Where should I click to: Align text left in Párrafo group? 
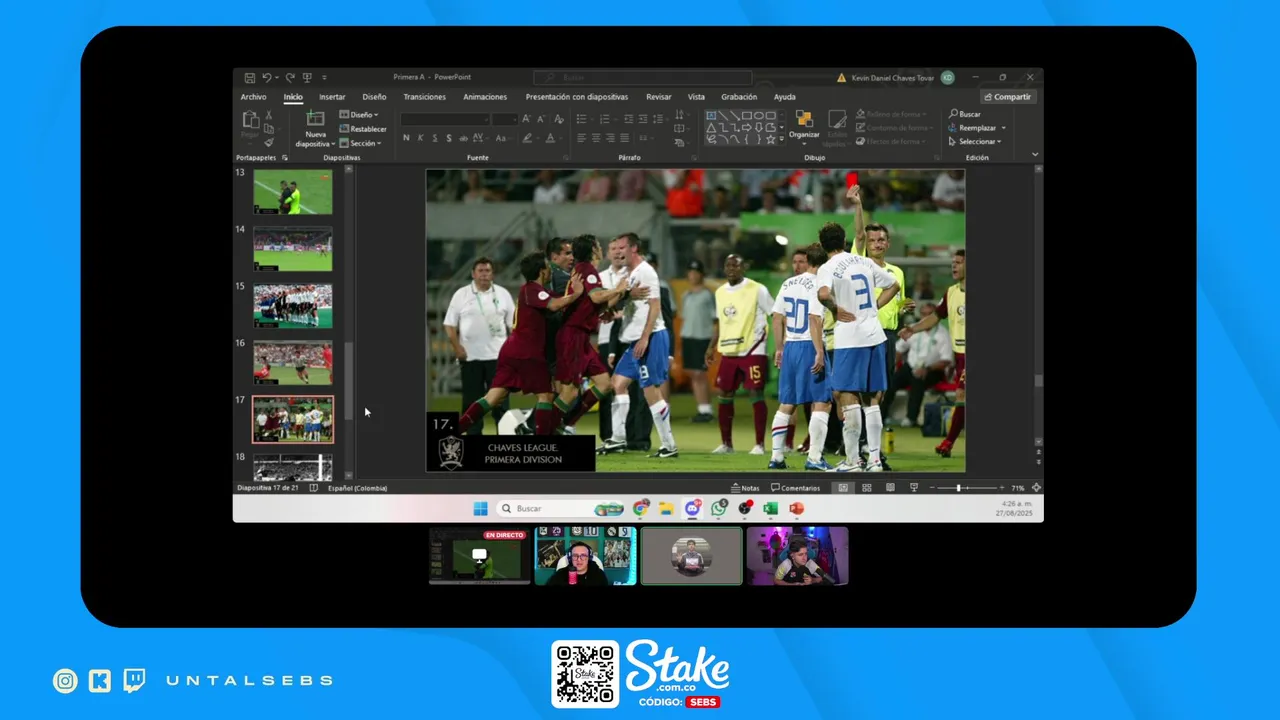click(582, 138)
